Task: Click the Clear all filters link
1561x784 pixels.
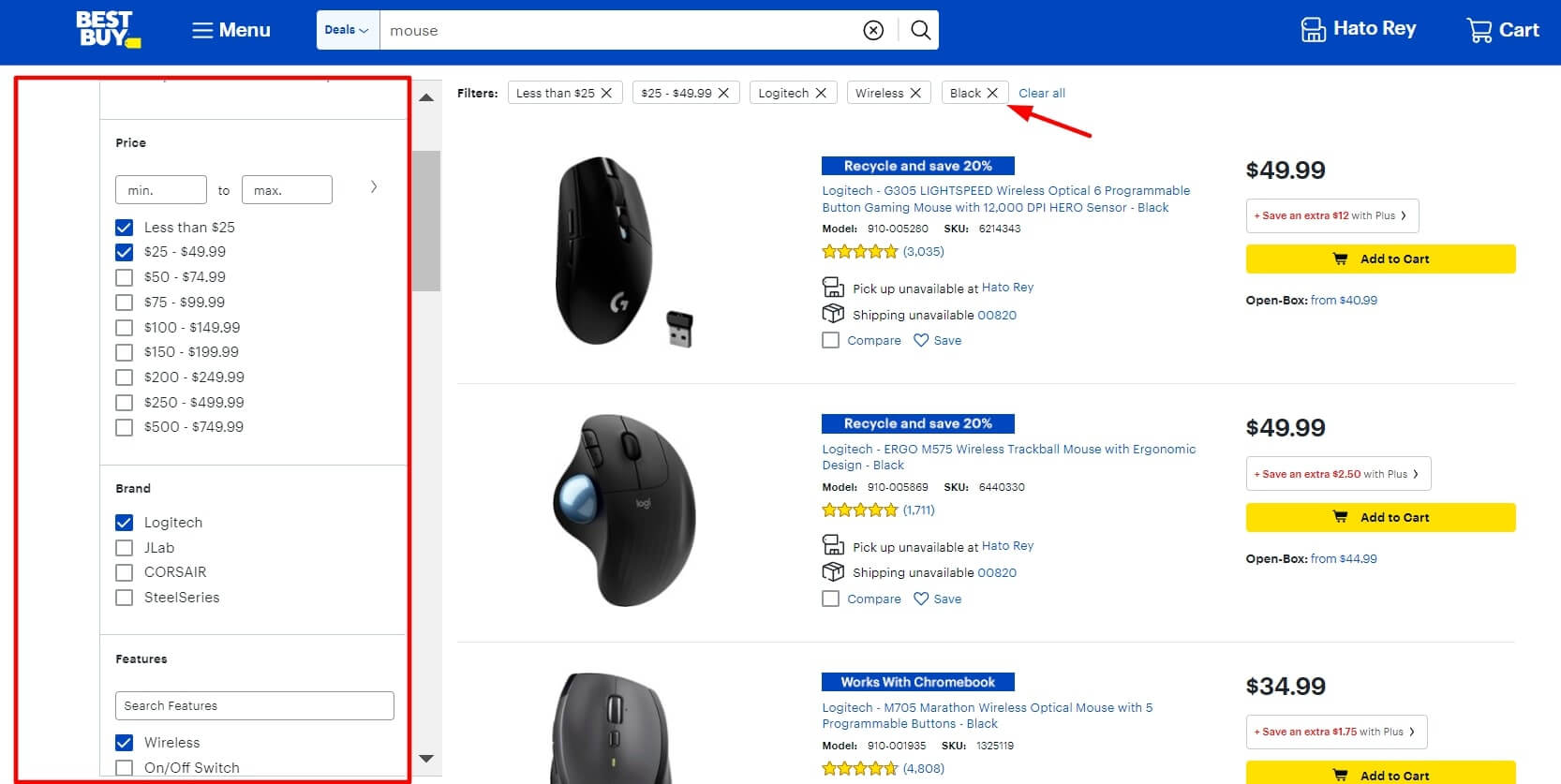Action: pyautogui.click(x=1041, y=93)
